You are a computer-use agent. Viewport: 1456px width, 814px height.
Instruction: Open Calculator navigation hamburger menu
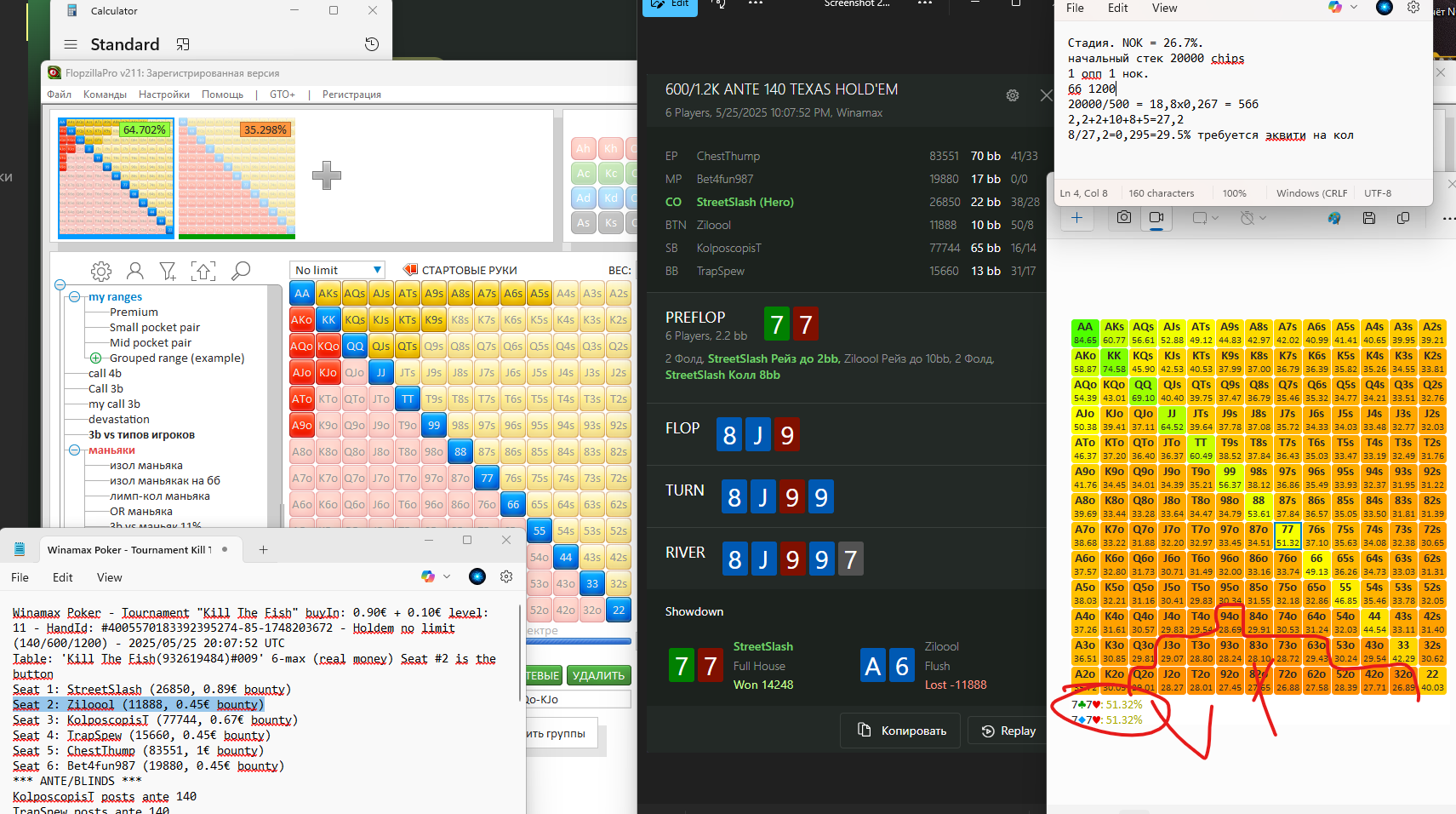coord(71,44)
